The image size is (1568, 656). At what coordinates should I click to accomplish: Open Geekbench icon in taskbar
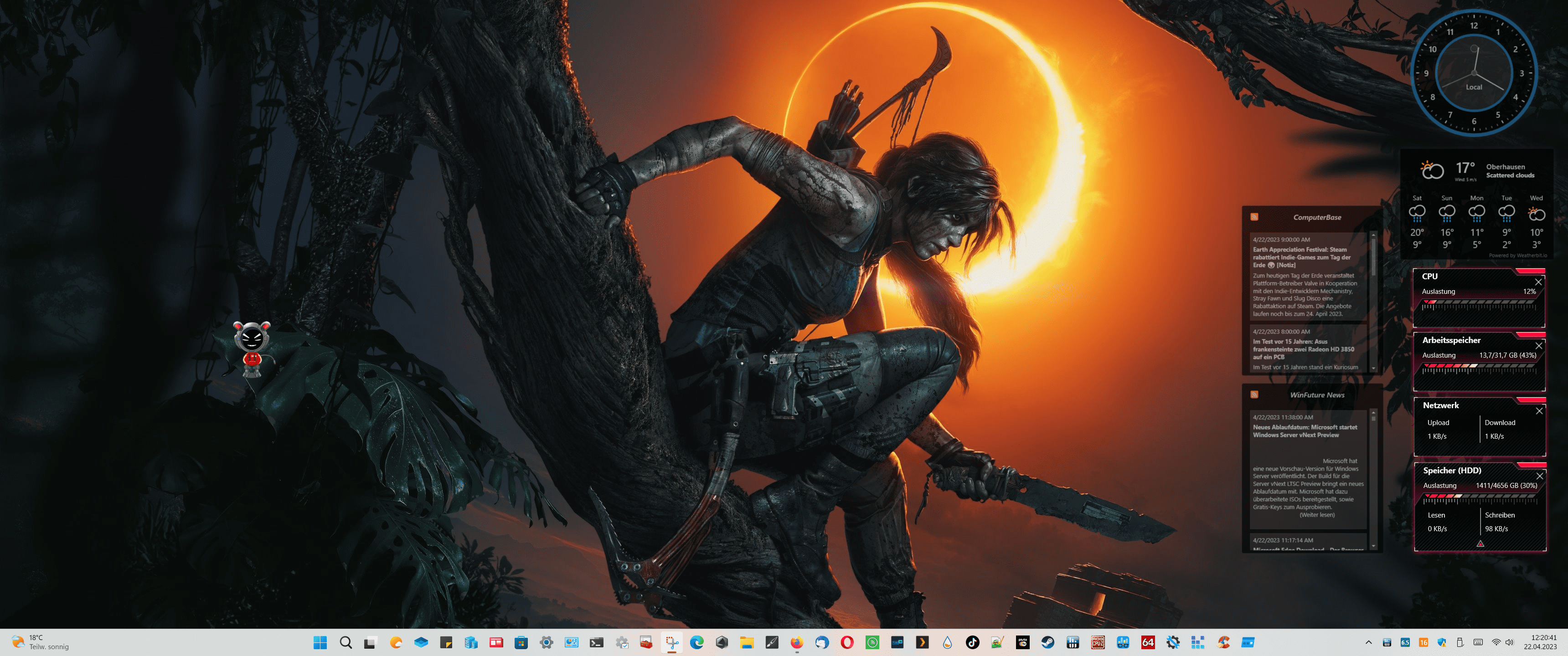tap(1123, 643)
